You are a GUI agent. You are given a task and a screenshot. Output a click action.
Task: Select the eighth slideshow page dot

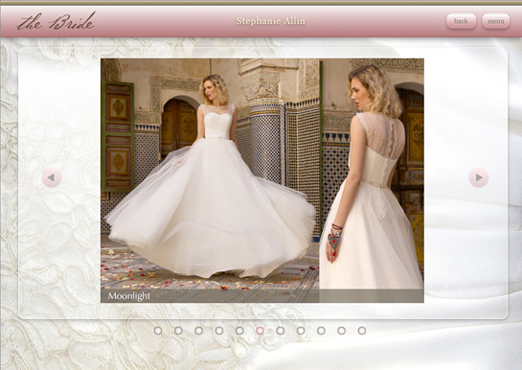pyautogui.click(x=301, y=331)
